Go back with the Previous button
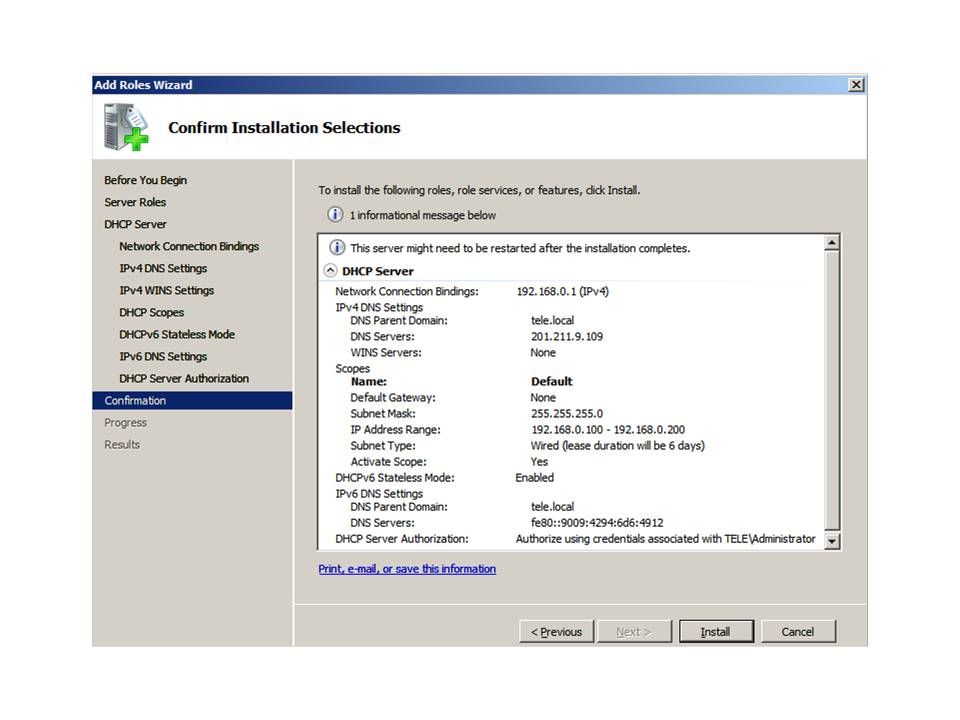 click(x=556, y=632)
